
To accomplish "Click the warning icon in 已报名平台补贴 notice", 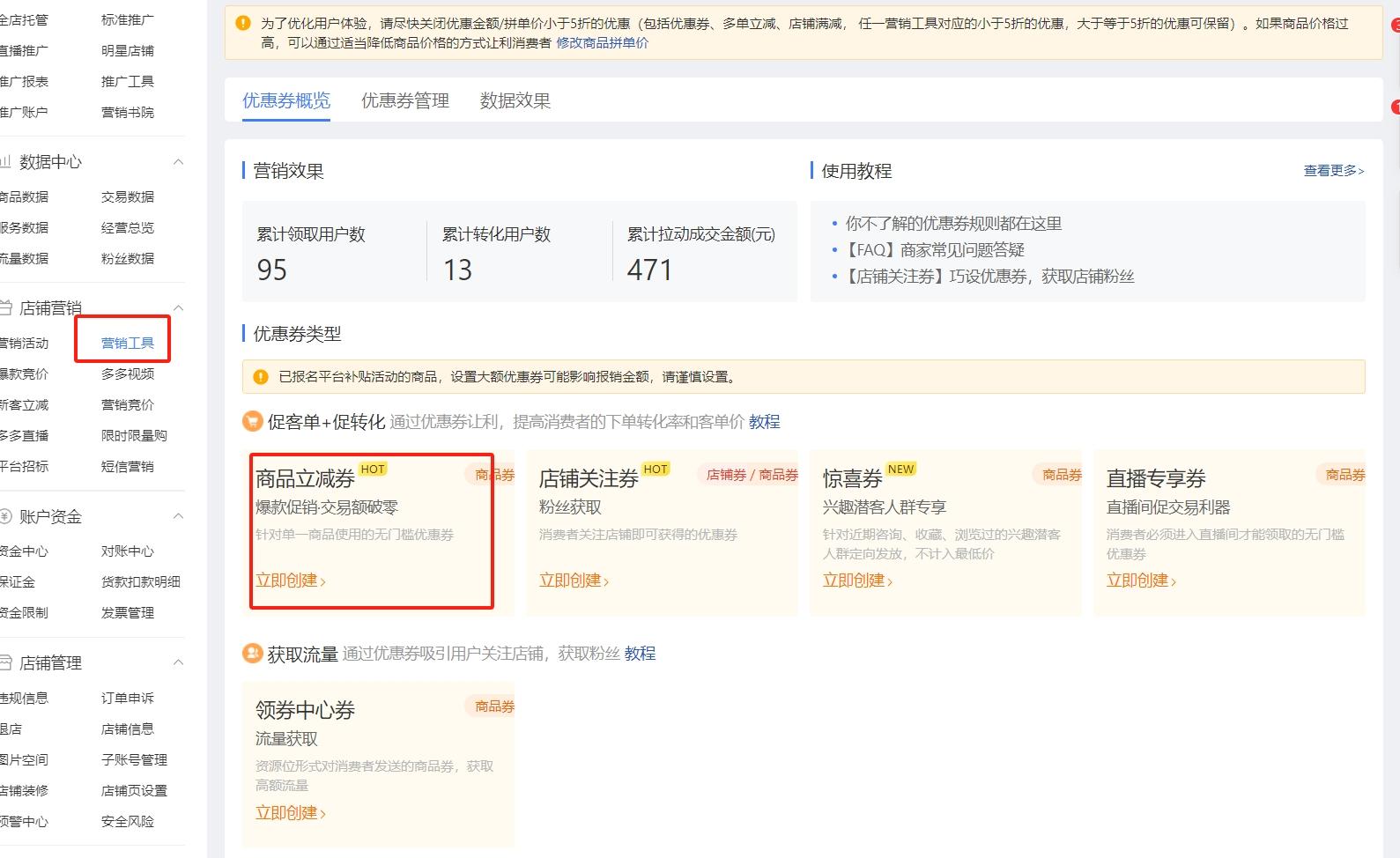I will pos(261,377).
